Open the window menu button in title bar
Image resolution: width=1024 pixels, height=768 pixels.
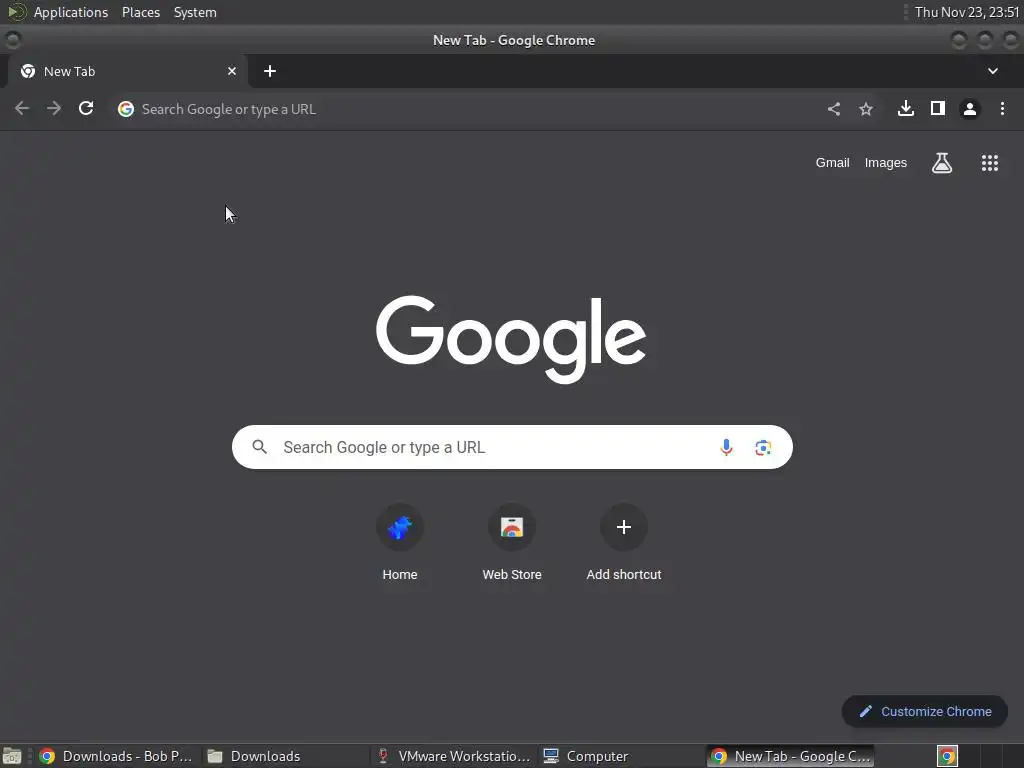[x=12, y=40]
